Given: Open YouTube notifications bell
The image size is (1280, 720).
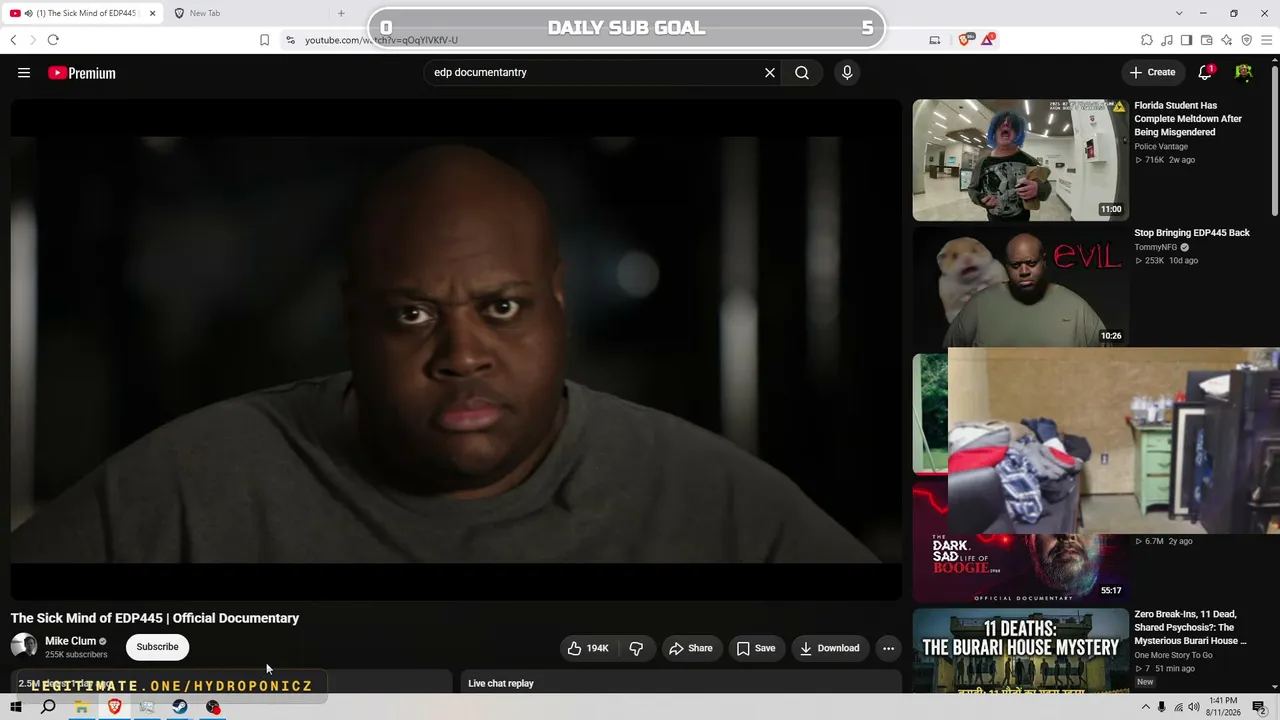Looking at the screenshot, I should tap(1206, 72).
